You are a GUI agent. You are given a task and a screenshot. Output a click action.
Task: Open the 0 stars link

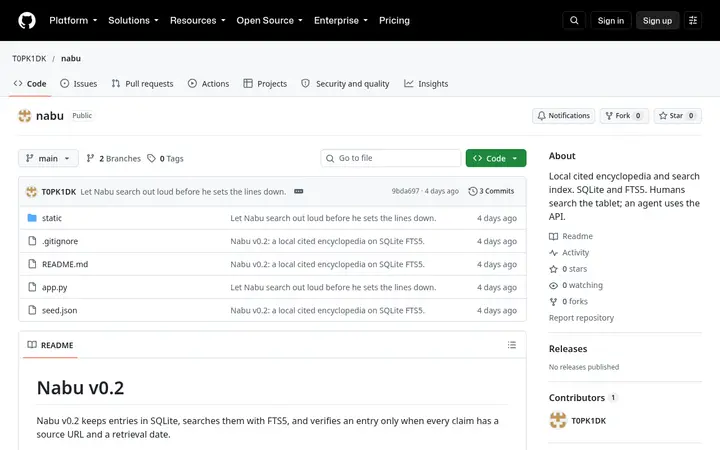[568, 269]
